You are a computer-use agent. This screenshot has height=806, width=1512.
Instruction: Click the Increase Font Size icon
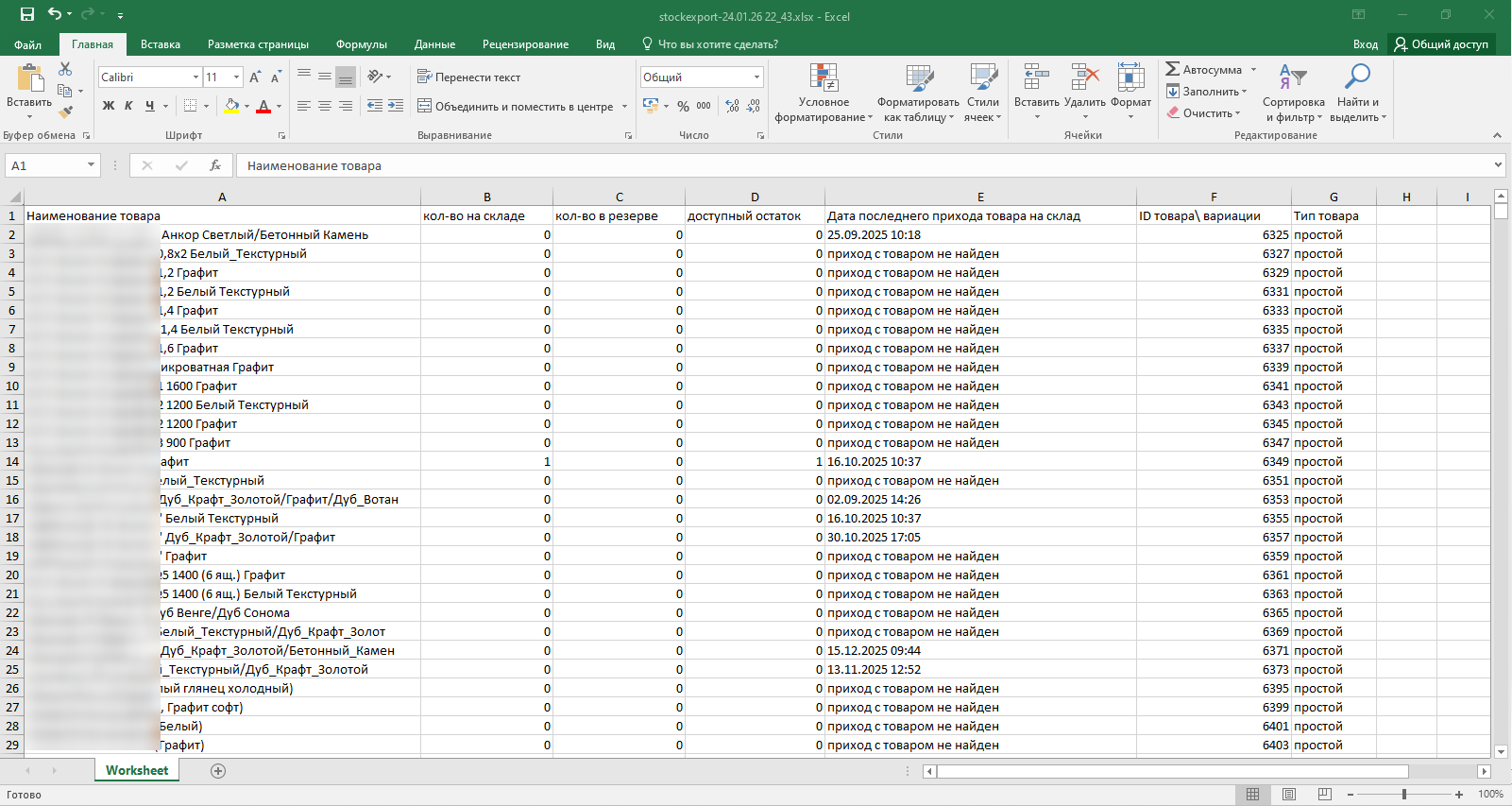coord(255,77)
